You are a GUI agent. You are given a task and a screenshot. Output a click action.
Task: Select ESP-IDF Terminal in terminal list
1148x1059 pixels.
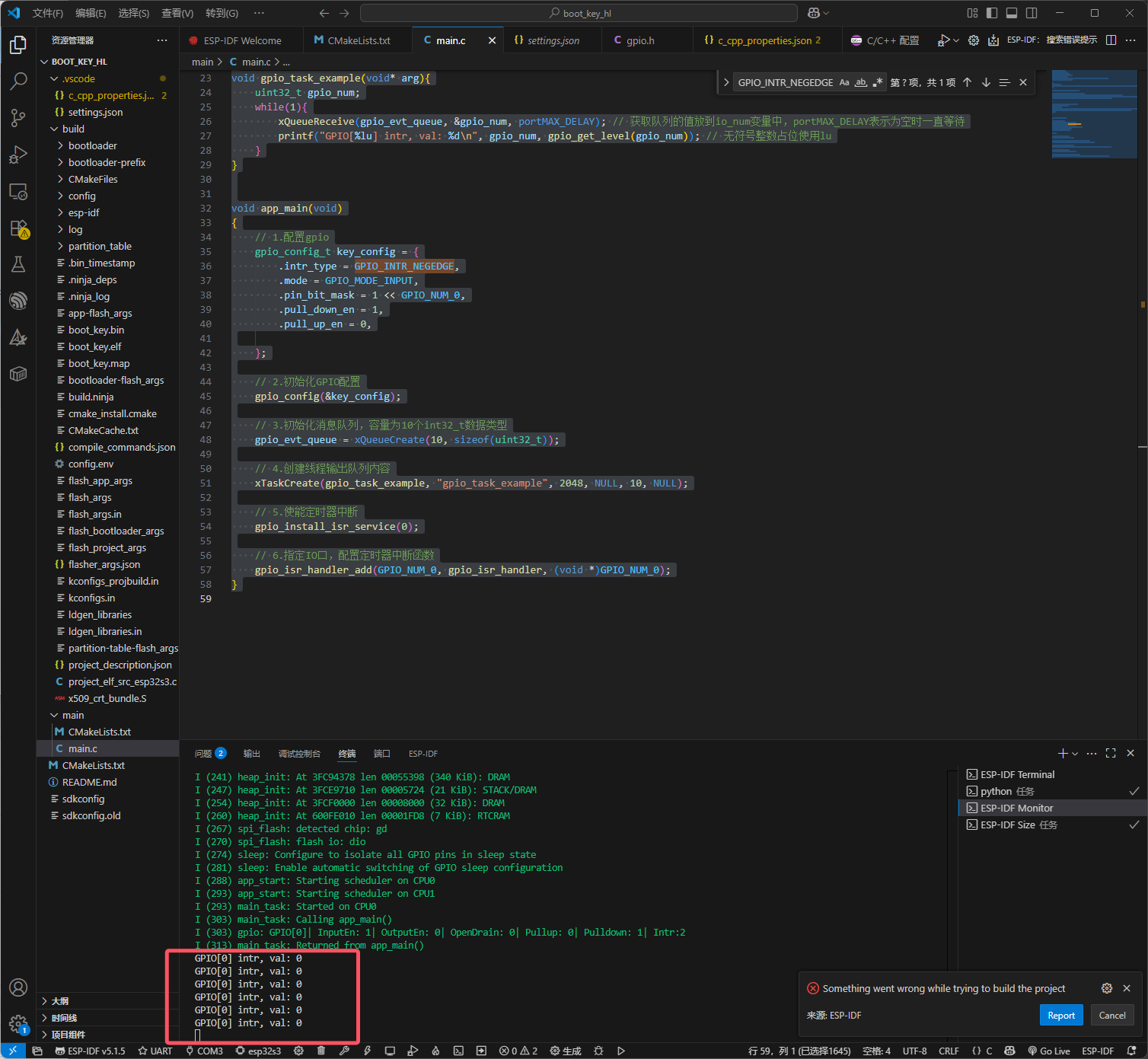click(1052, 774)
